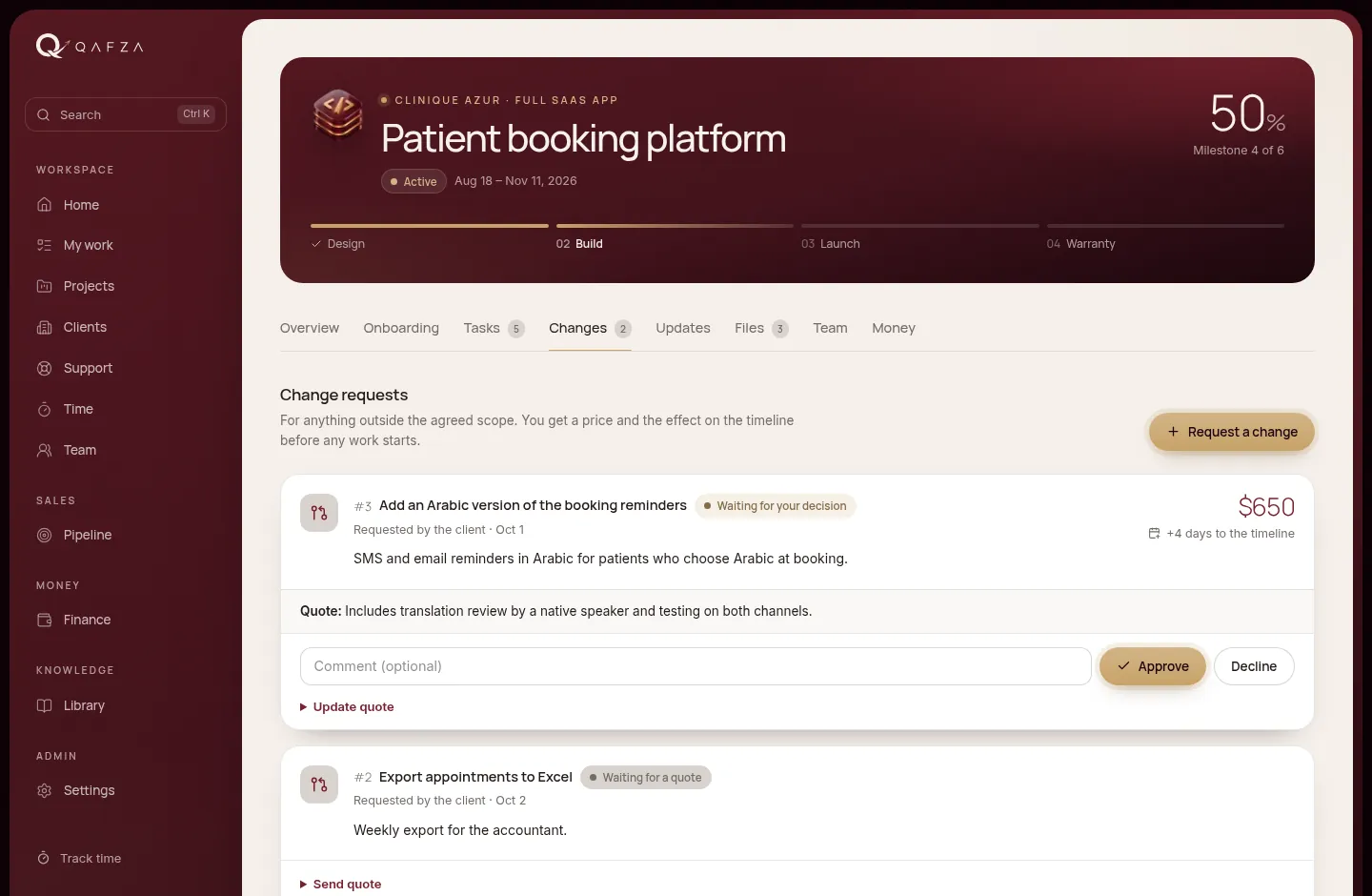This screenshot has width=1372, height=896.
Task: Switch to the Onboarding tab
Action: pyautogui.click(x=401, y=328)
